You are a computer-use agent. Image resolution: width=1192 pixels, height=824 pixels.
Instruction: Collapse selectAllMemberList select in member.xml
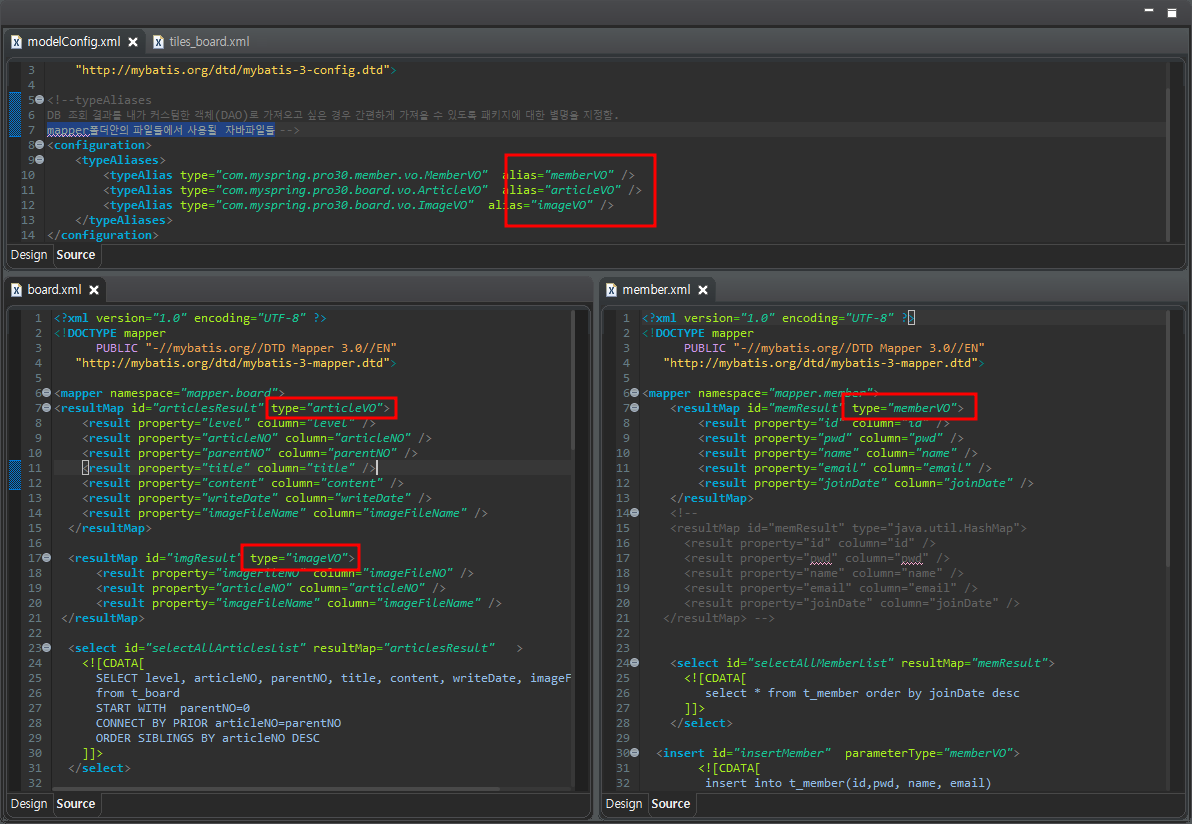pyautogui.click(x=635, y=663)
